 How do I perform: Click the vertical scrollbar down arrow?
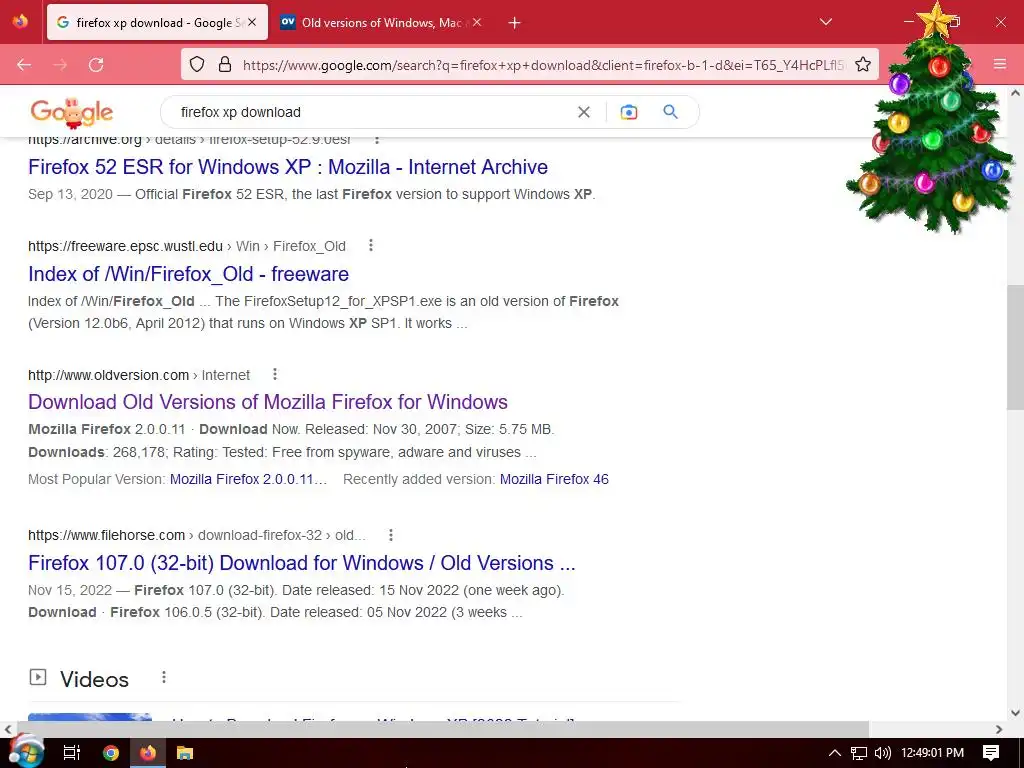1015,713
